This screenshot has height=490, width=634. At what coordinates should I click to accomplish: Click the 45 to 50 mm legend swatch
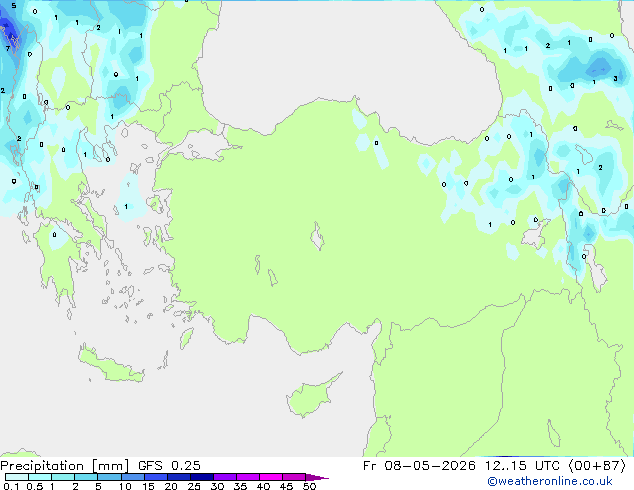point(294,477)
